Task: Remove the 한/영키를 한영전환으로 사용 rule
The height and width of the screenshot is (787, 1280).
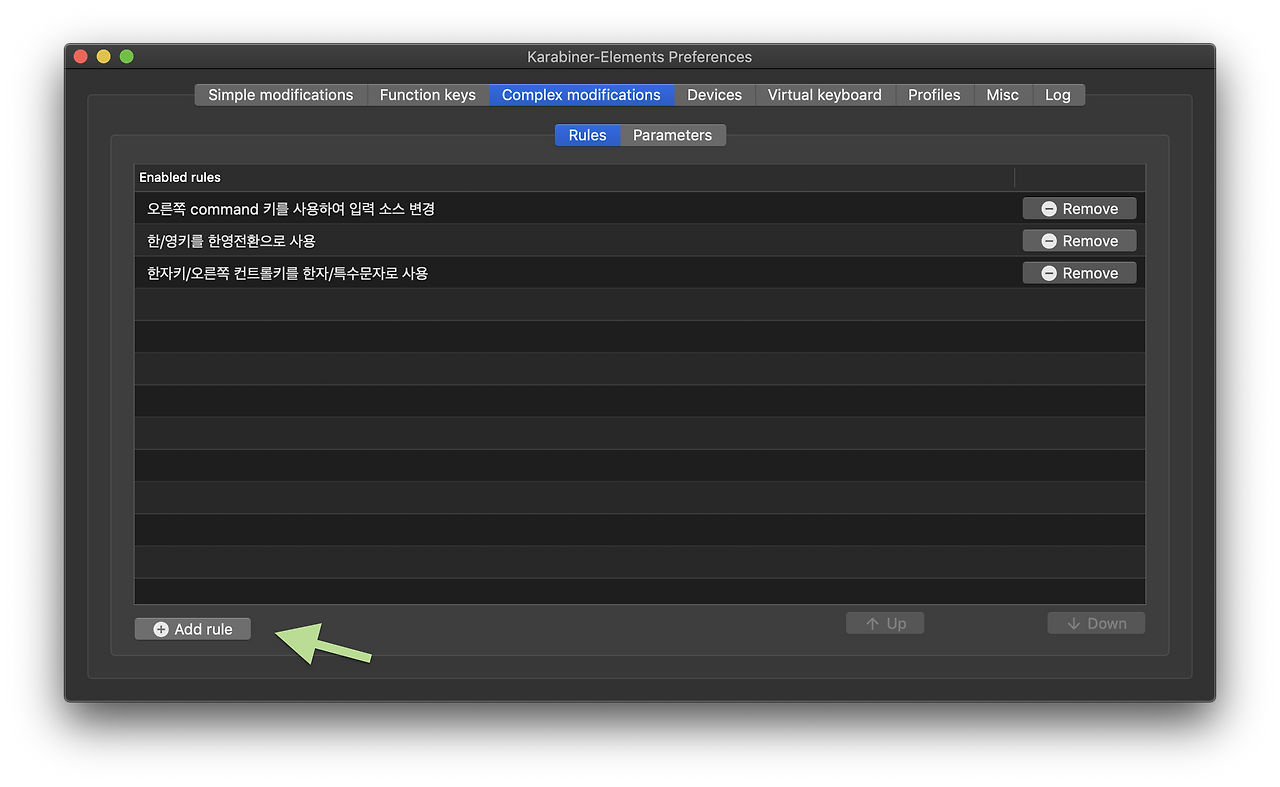Action: pyautogui.click(x=1079, y=241)
